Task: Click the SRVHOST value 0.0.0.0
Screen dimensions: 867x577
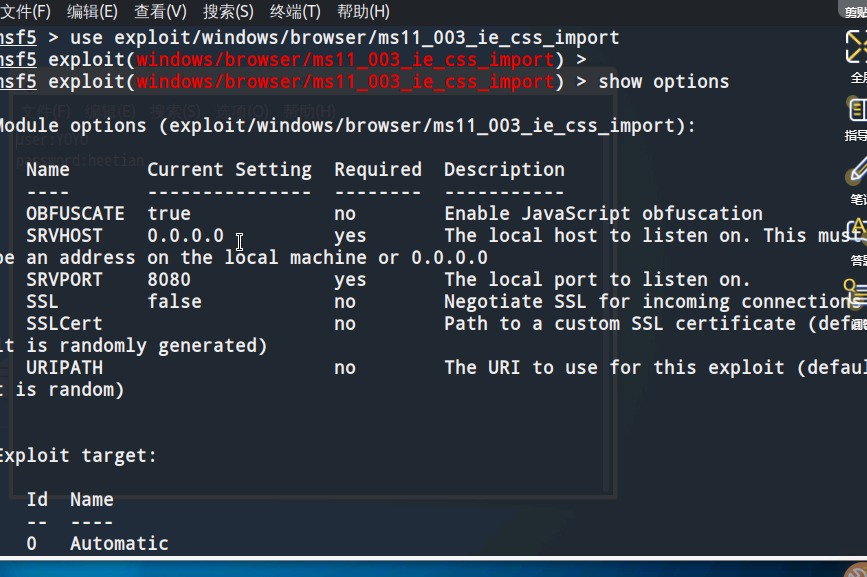Action: (185, 236)
